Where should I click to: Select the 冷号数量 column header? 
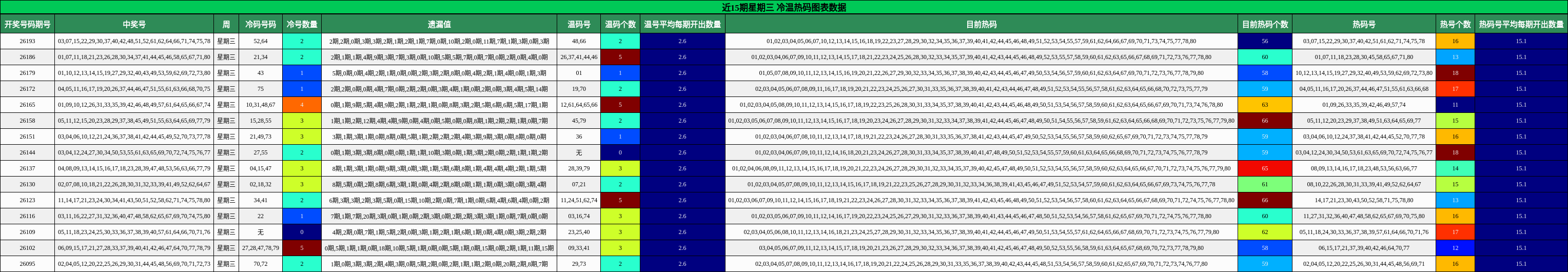tap(302, 24)
